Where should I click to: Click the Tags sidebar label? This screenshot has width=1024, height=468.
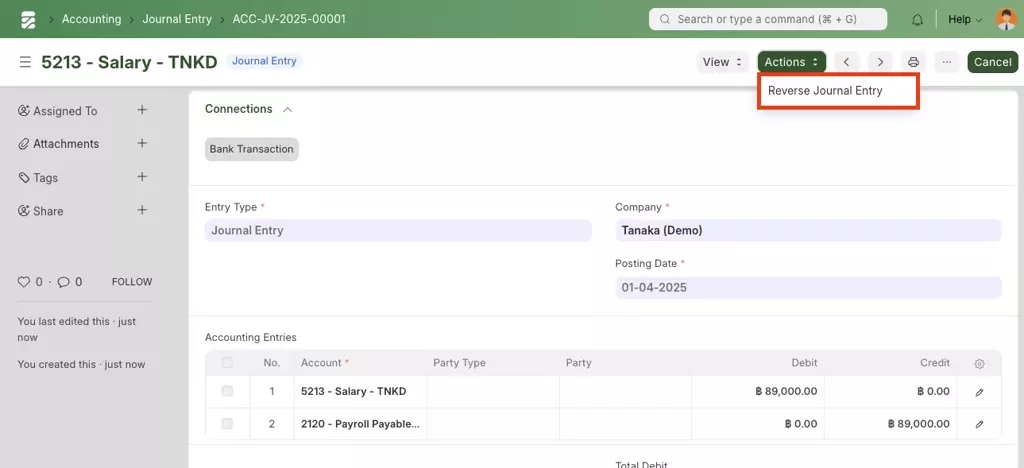(x=46, y=178)
